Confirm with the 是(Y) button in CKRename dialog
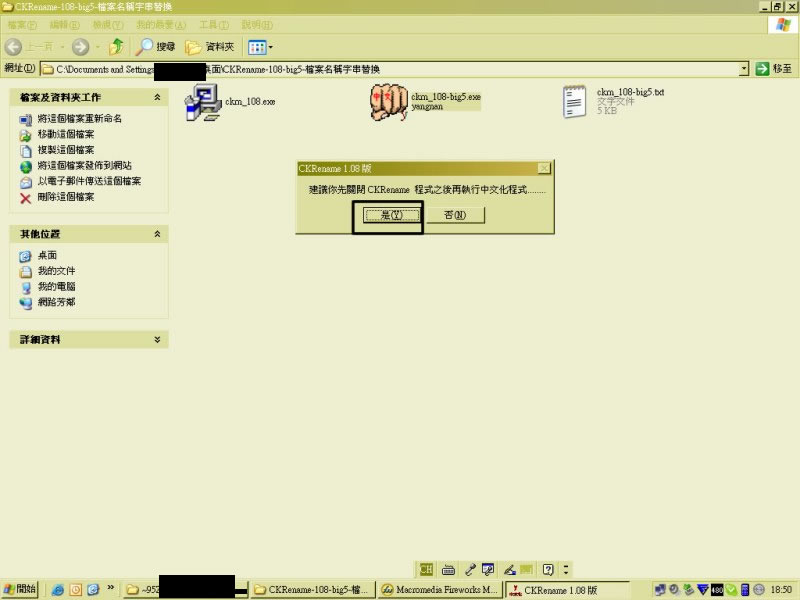The height and width of the screenshot is (600, 800). click(391, 215)
